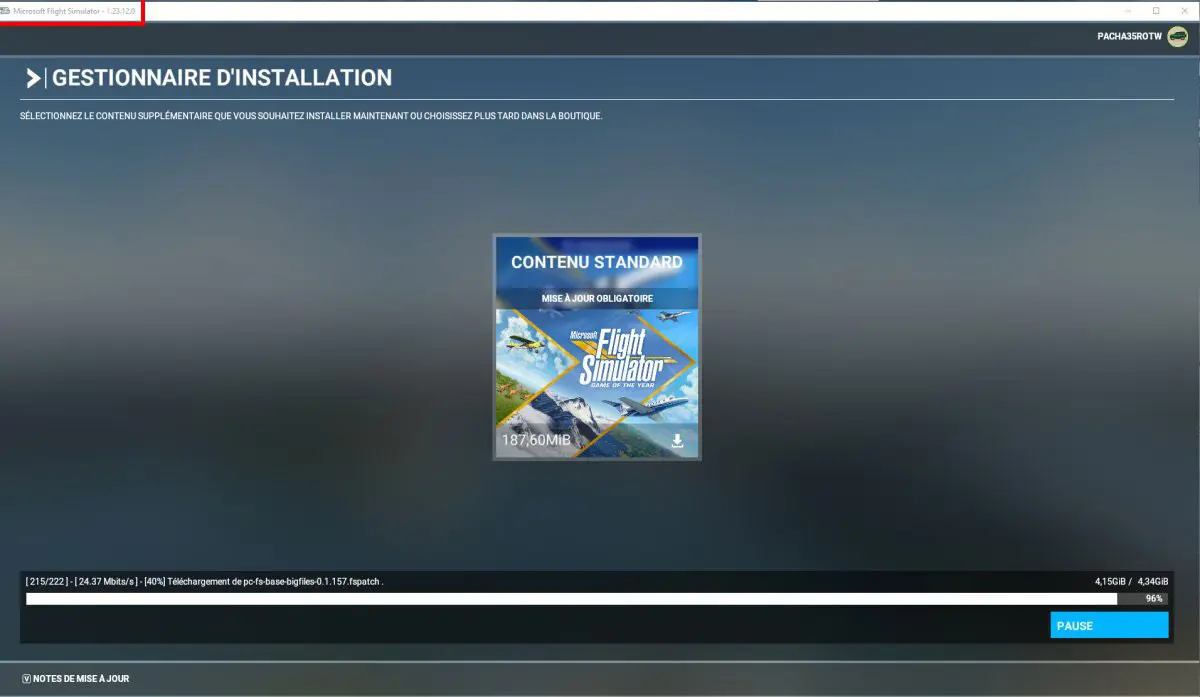Click the Mise à jour obligatoire banner
This screenshot has width=1200, height=697.
597,298
